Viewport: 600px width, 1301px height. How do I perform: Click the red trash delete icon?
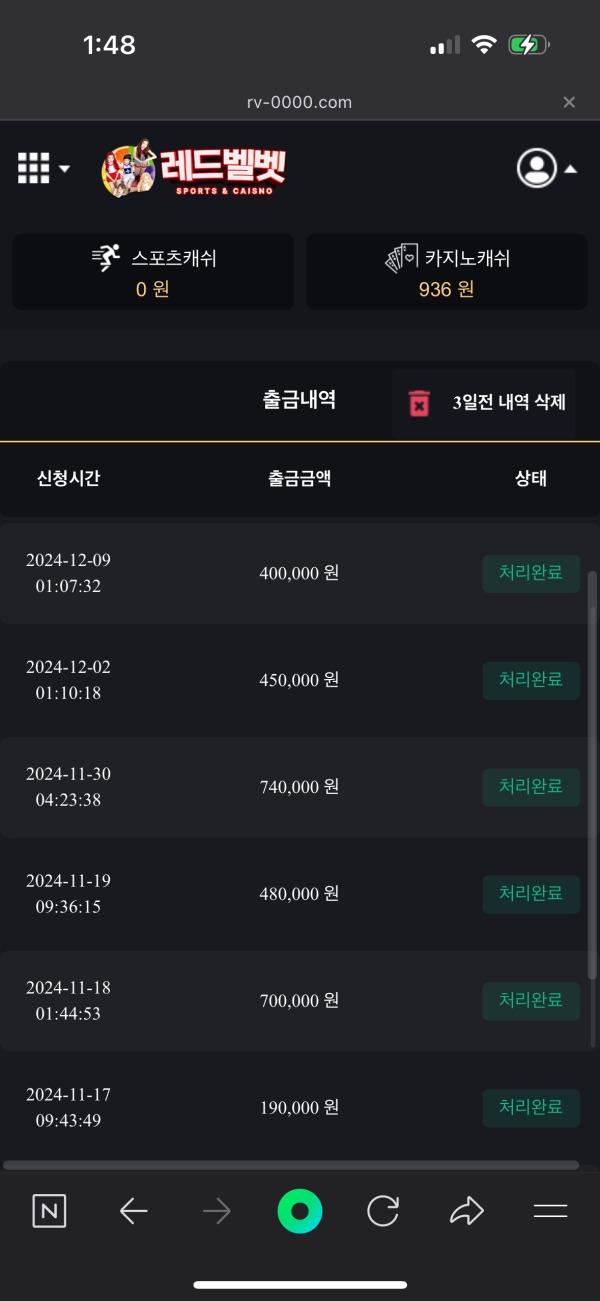[x=417, y=401]
